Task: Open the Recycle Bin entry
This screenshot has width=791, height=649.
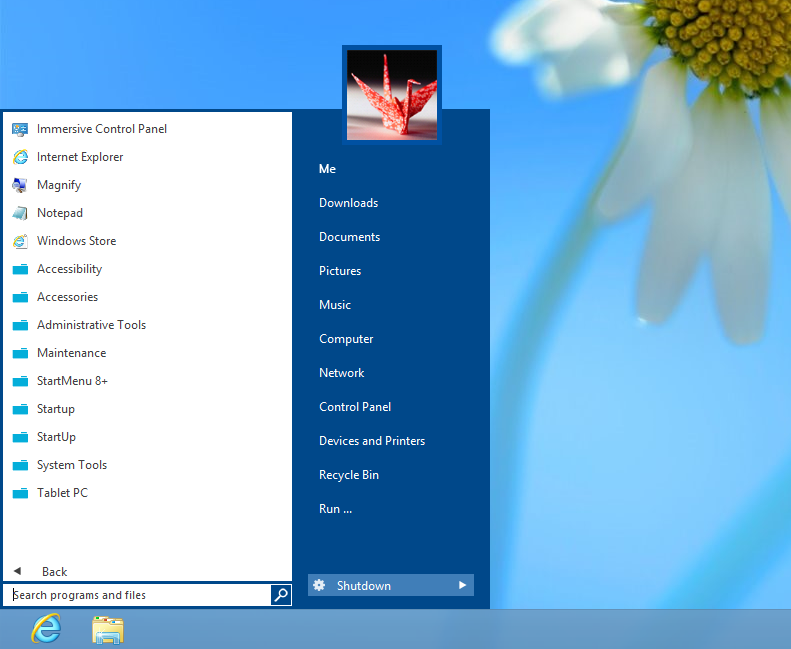Action: coord(349,475)
